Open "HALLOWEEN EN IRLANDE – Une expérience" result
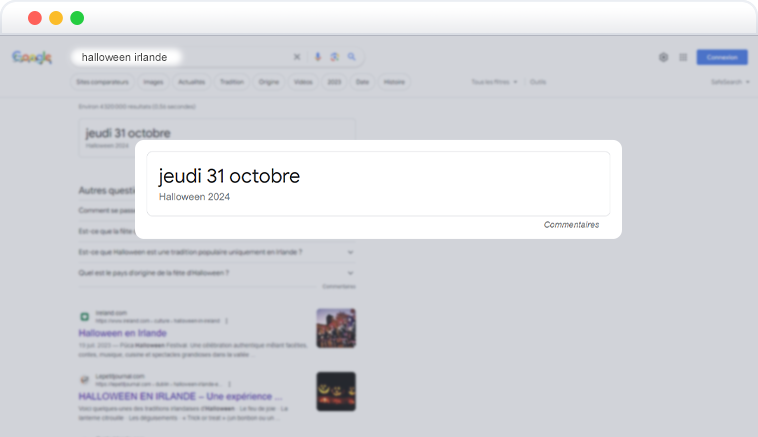The height and width of the screenshot is (437, 758). pyautogui.click(x=180, y=396)
